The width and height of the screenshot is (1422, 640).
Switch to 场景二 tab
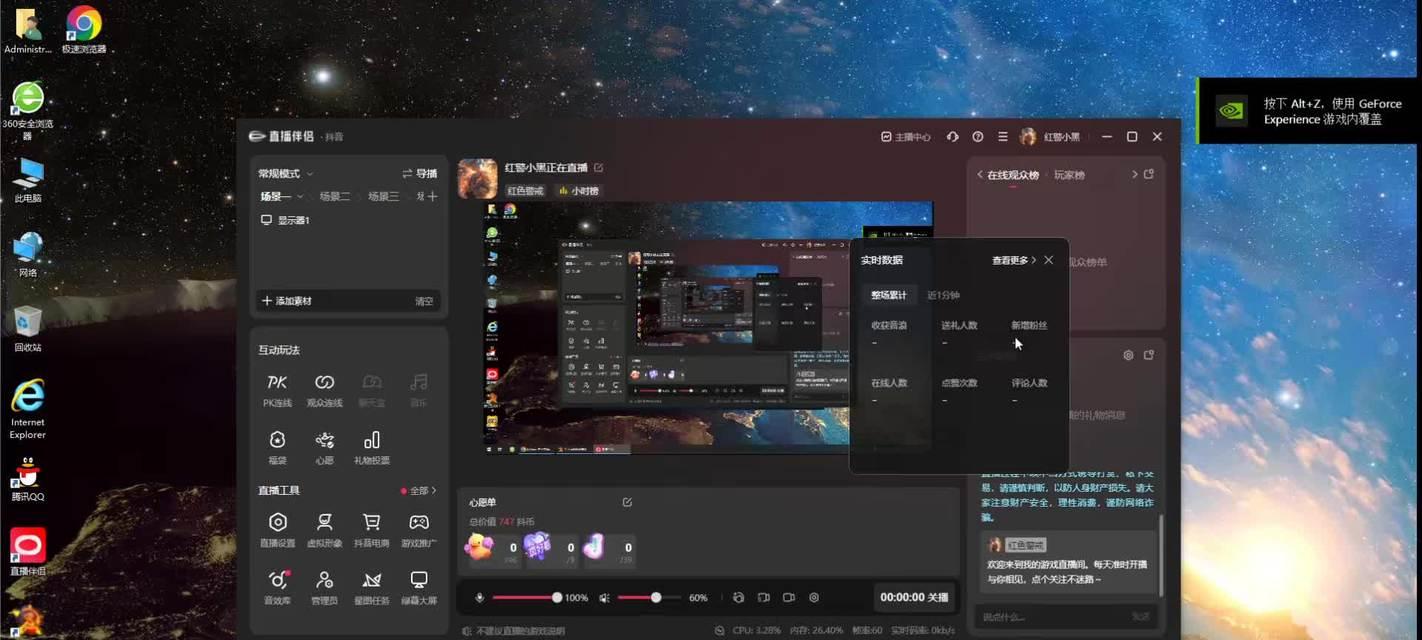pyautogui.click(x=334, y=197)
